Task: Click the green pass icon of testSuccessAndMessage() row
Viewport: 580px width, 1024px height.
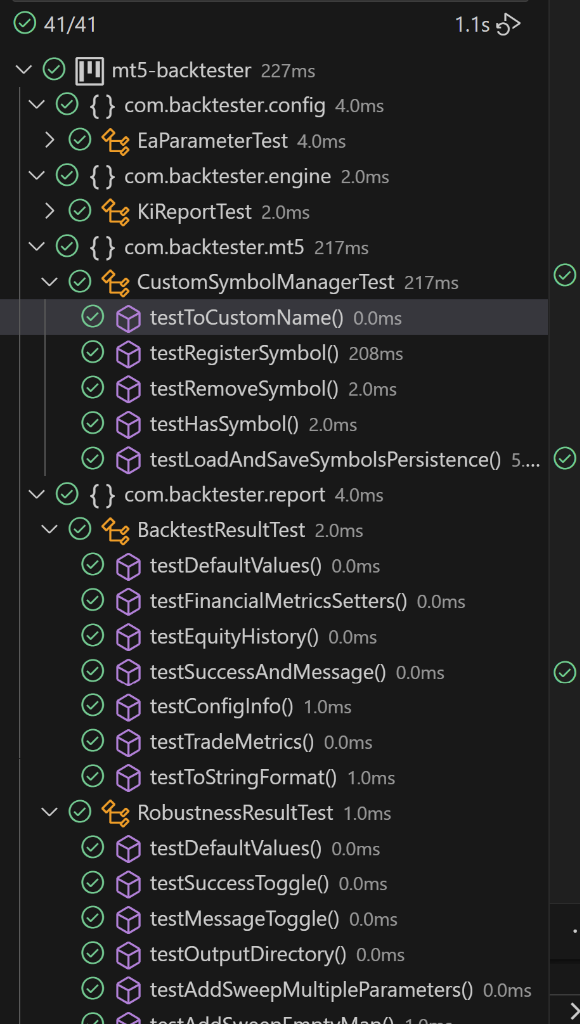Action: (x=93, y=671)
